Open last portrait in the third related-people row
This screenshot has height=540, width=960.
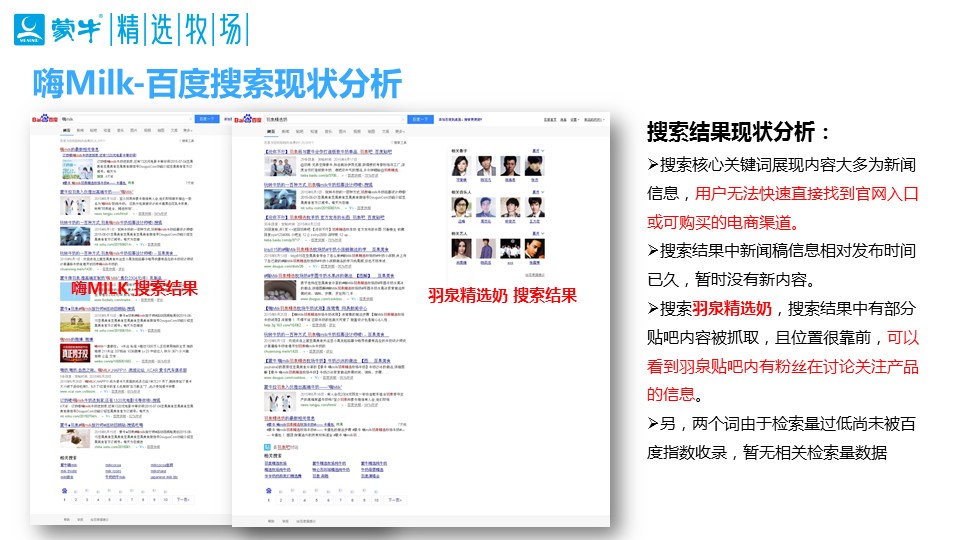click(535, 247)
